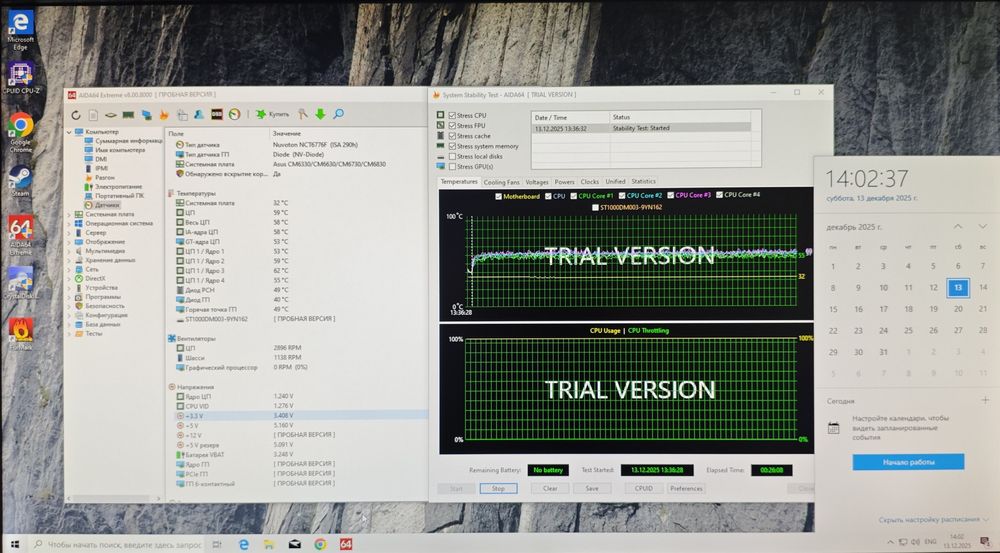
Task: Click the blue Начало работы button
Action: (x=908, y=462)
